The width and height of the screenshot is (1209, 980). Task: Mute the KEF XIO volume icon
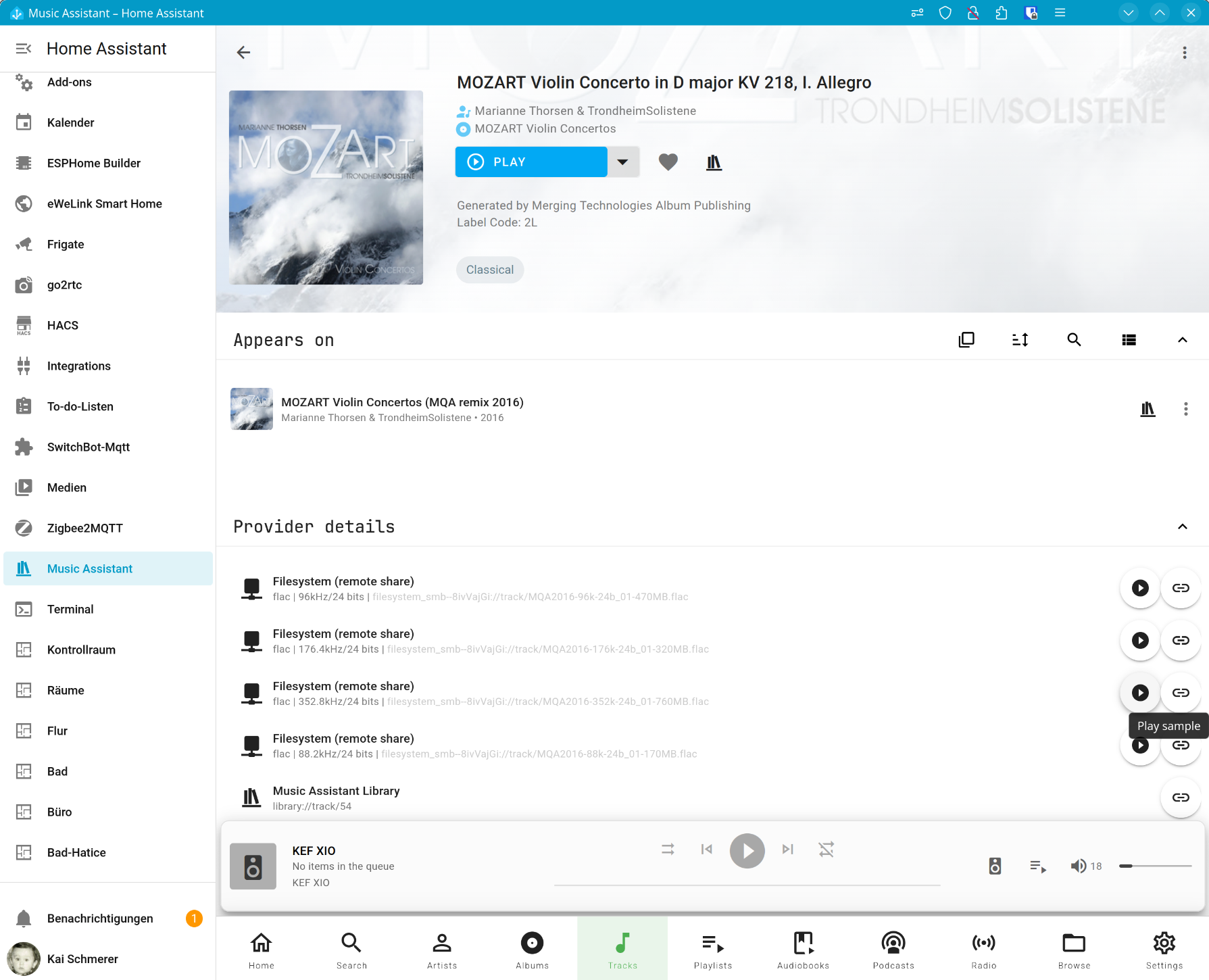tap(1079, 866)
